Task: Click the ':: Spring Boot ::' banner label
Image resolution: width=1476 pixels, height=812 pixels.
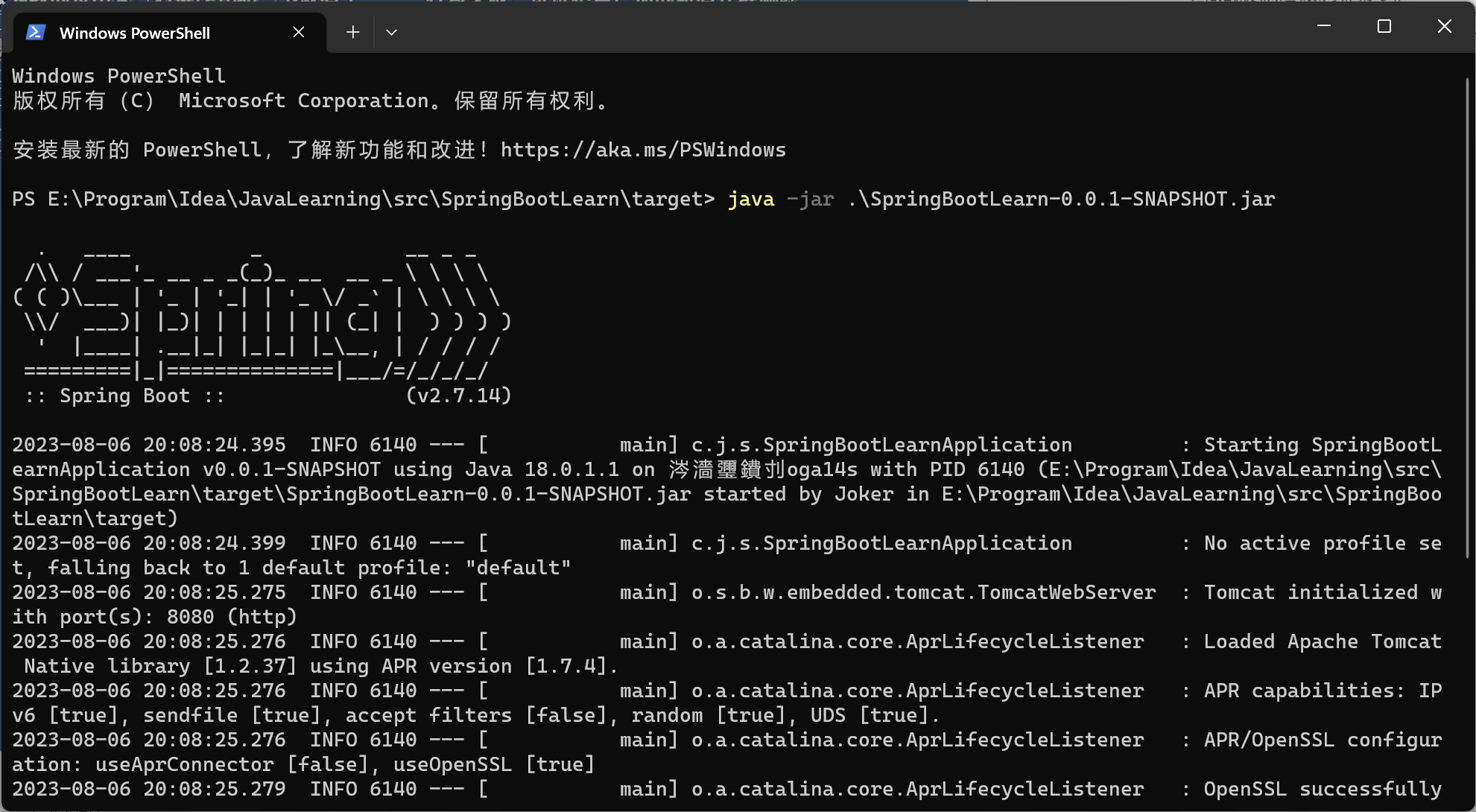Action: (125, 396)
